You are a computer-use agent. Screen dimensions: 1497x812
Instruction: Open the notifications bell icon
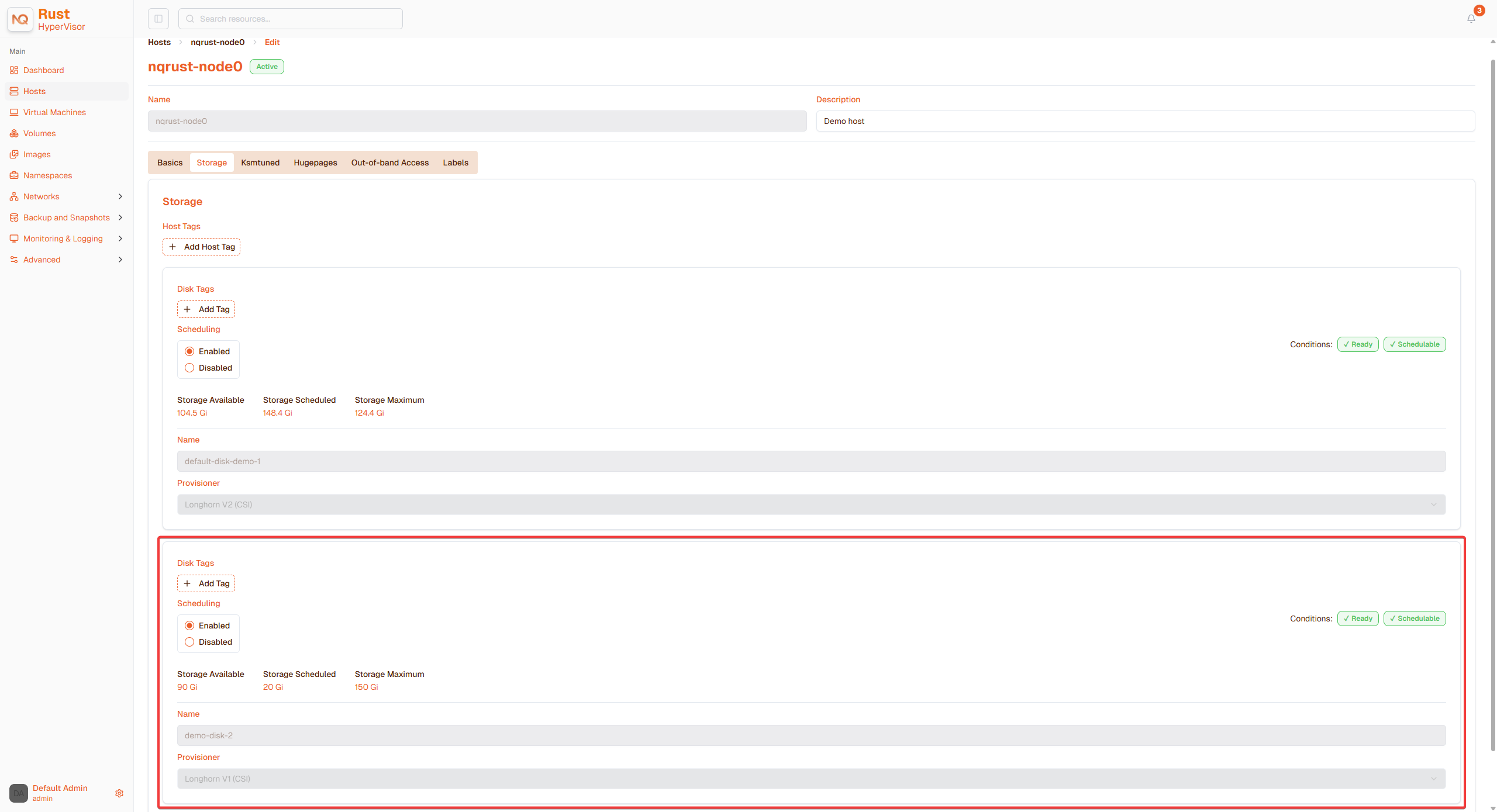click(1471, 19)
